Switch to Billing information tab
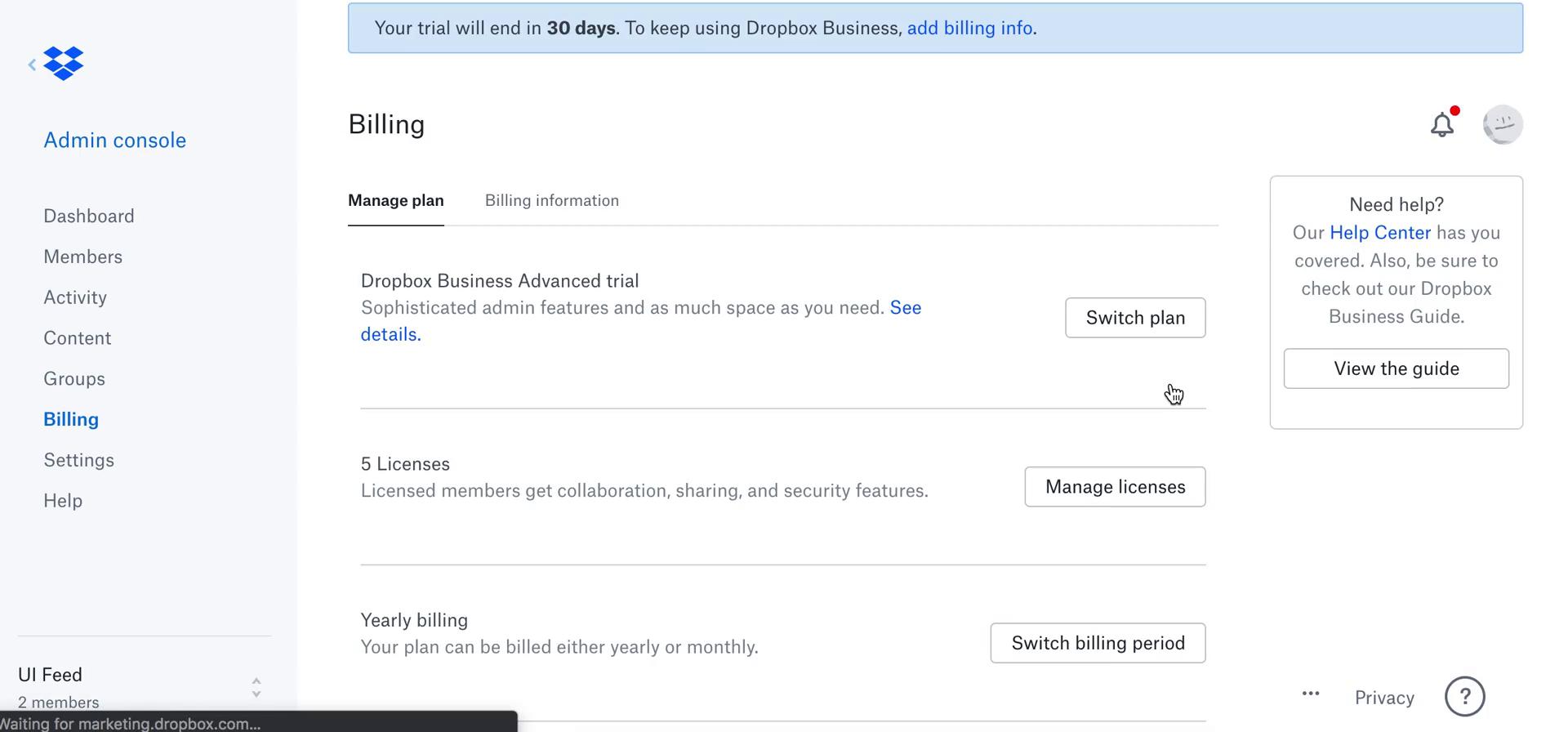1568x732 pixels. [x=552, y=201]
